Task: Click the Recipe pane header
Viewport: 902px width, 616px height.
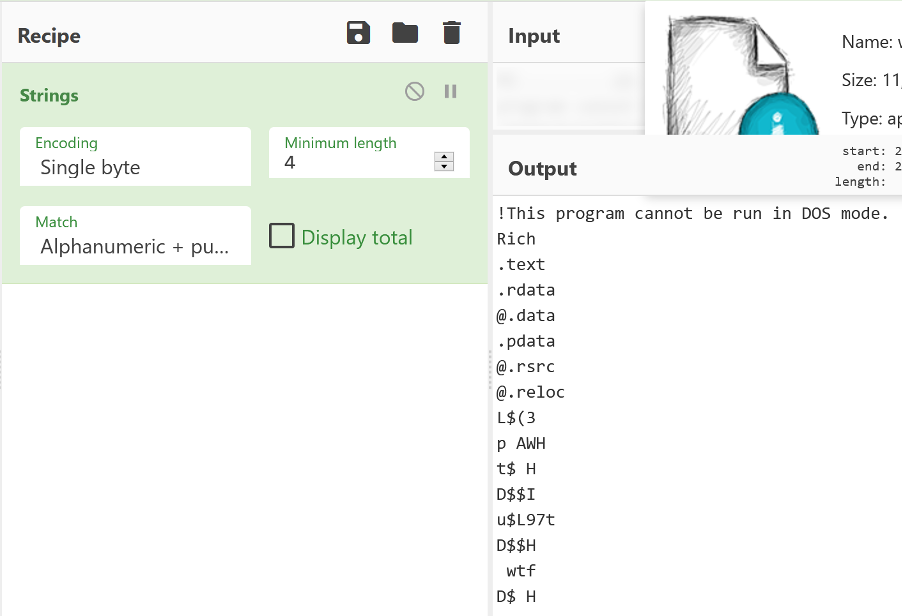Action: pyautogui.click(x=49, y=36)
